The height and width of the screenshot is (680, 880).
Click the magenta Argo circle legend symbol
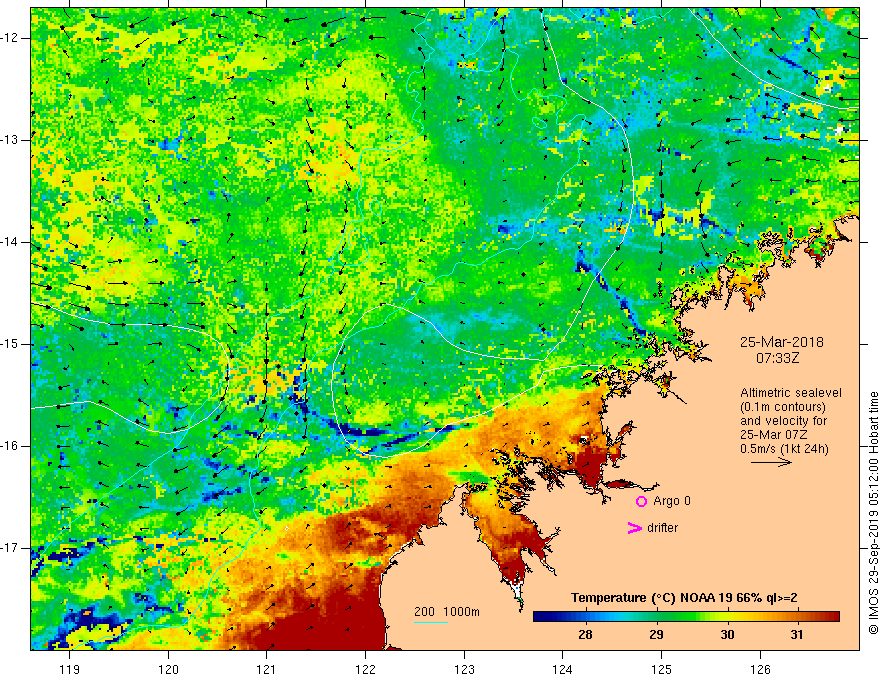[641, 501]
